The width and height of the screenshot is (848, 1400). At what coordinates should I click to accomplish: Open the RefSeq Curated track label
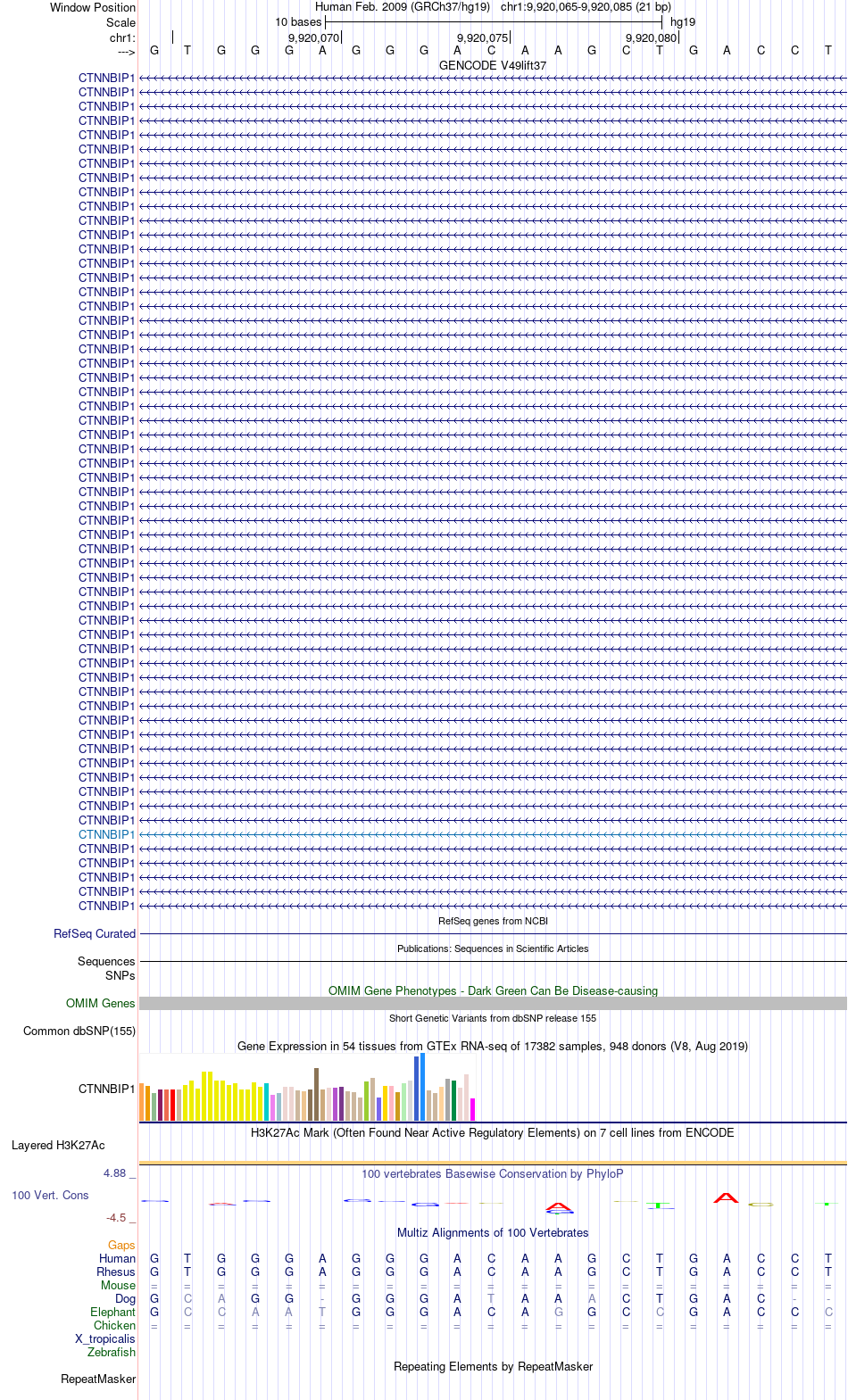pos(95,933)
